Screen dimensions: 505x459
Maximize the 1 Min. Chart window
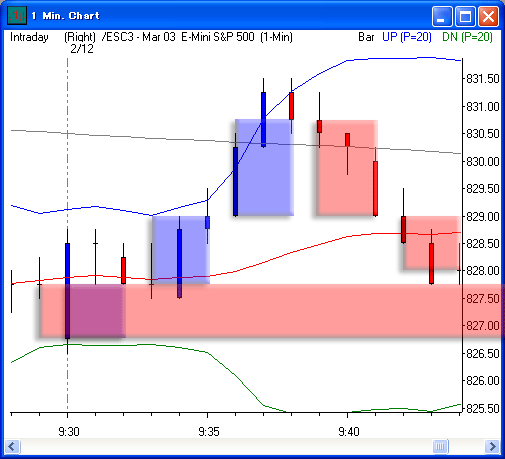465,16
